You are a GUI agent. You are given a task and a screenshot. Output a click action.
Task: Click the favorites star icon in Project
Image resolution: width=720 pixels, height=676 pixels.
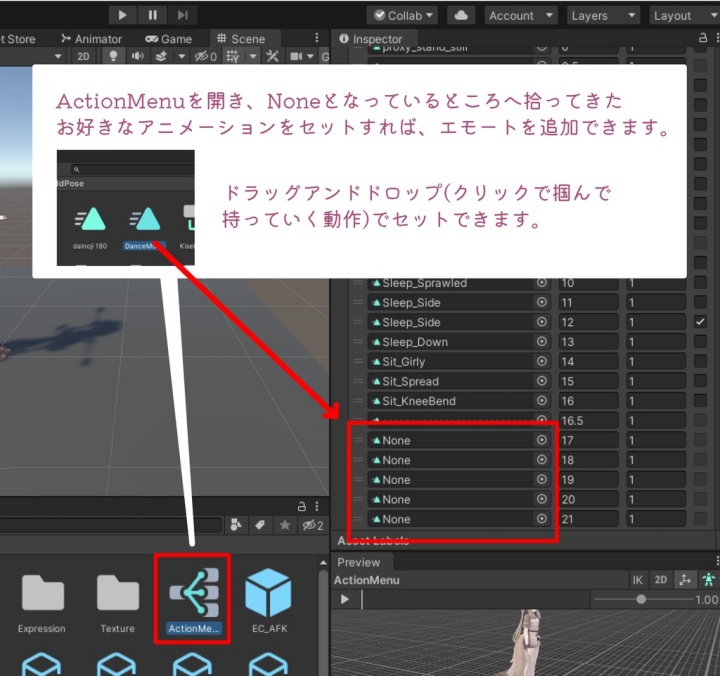click(285, 525)
